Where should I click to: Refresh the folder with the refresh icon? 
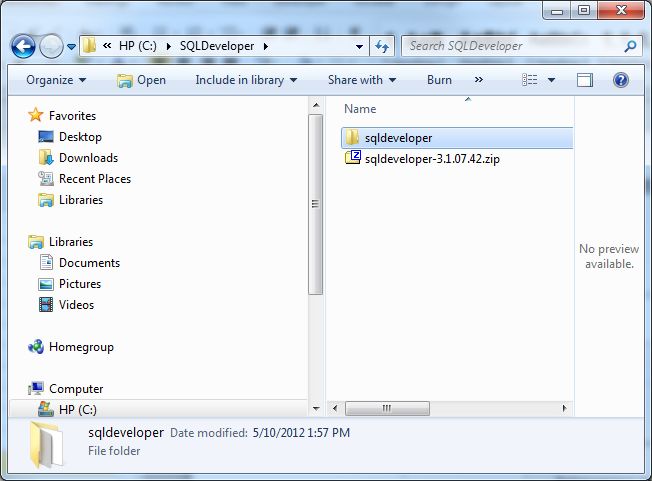[382, 46]
